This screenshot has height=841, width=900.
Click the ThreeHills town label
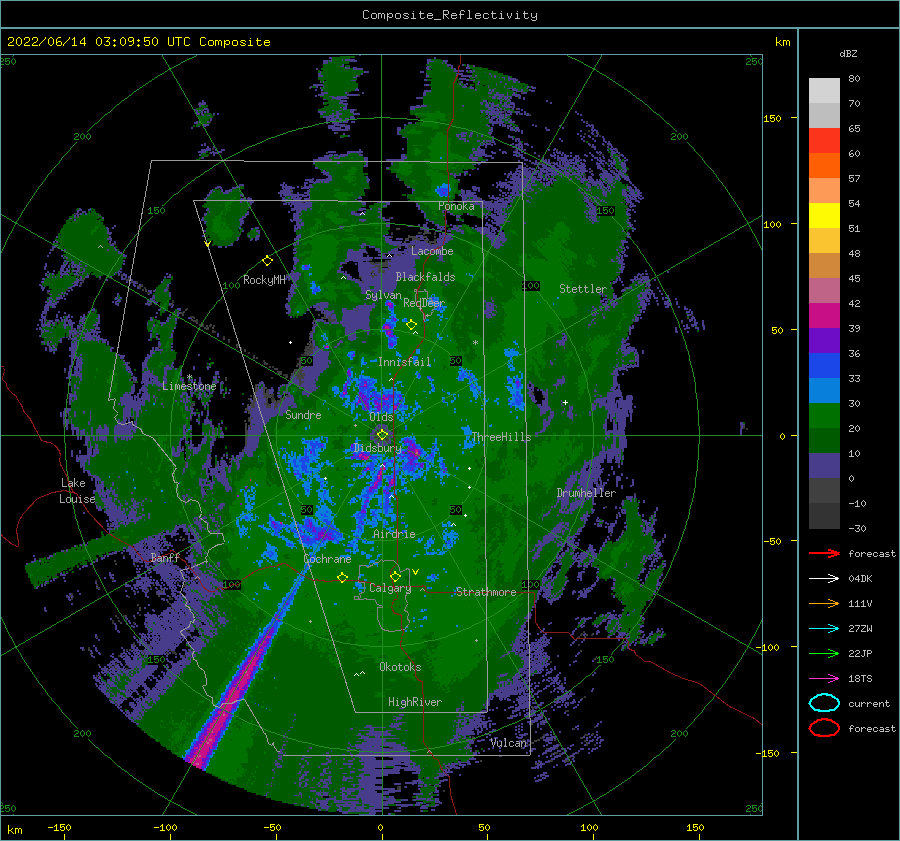click(502, 437)
